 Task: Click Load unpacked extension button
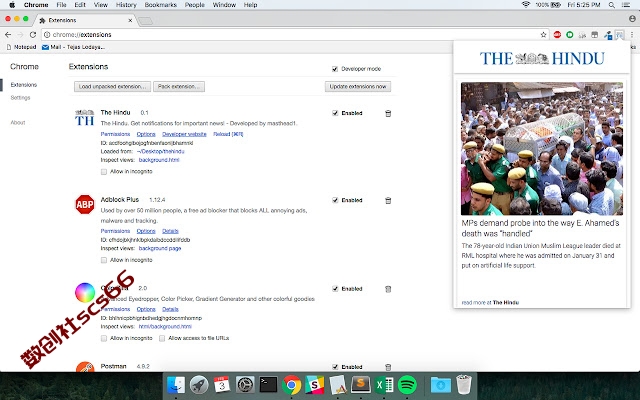click(x=112, y=87)
